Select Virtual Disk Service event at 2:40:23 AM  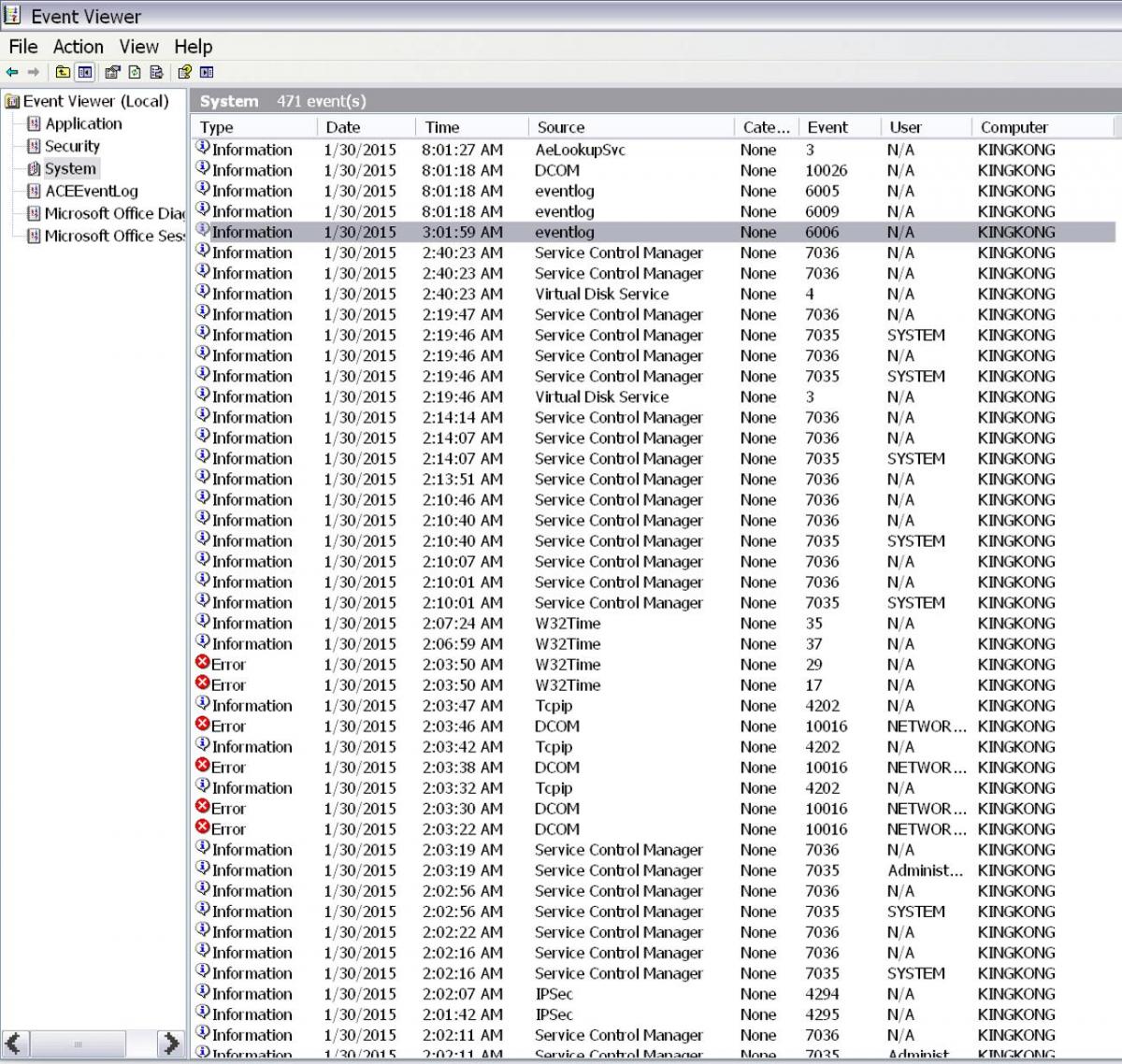pyautogui.click(x=654, y=294)
